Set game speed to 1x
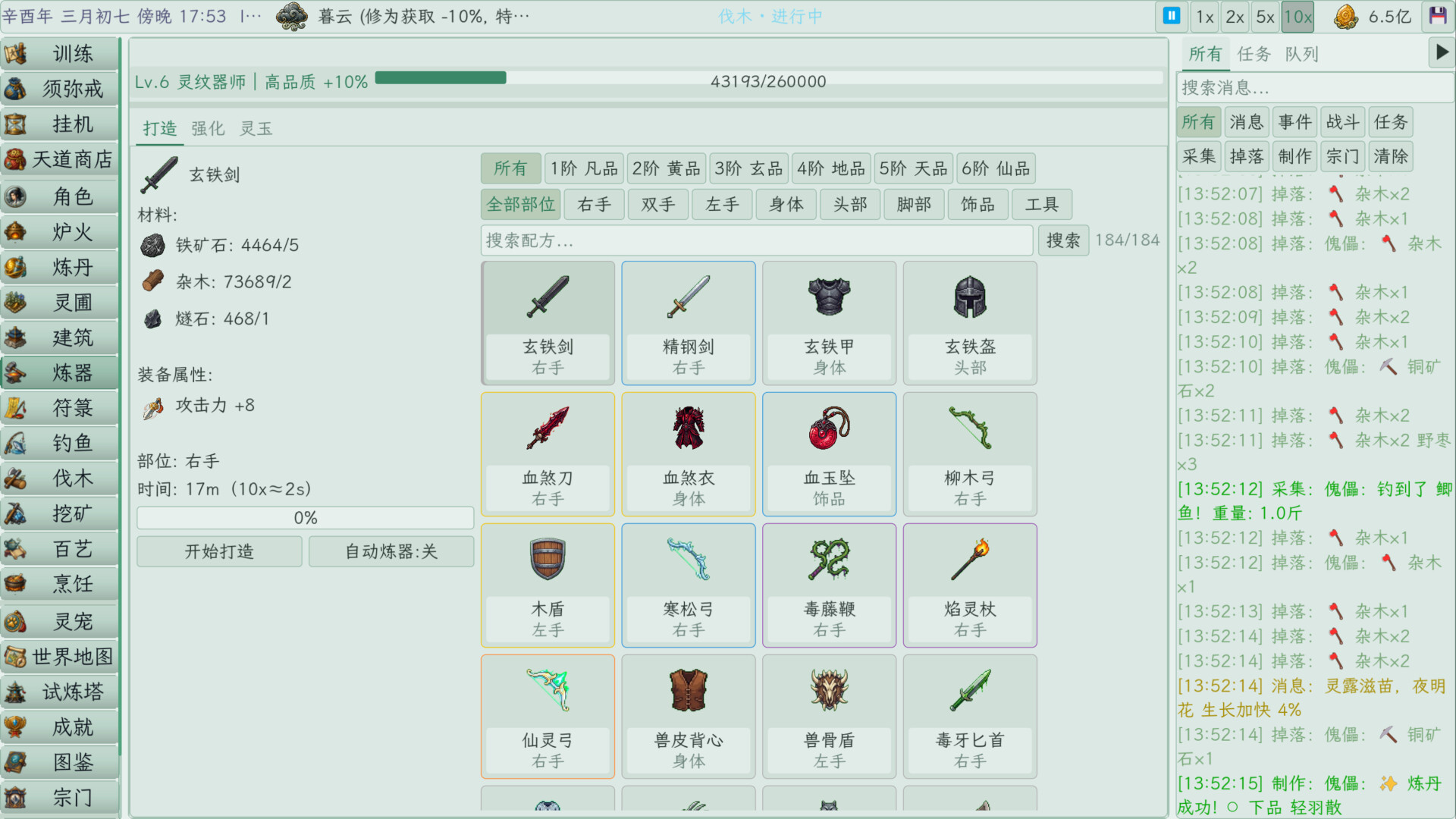The image size is (1456, 819). coord(1205,17)
